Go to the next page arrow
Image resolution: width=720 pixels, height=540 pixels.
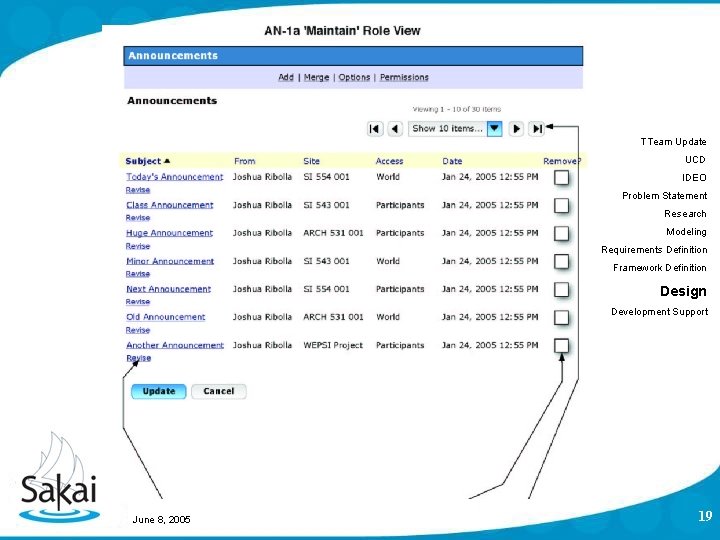[516, 129]
